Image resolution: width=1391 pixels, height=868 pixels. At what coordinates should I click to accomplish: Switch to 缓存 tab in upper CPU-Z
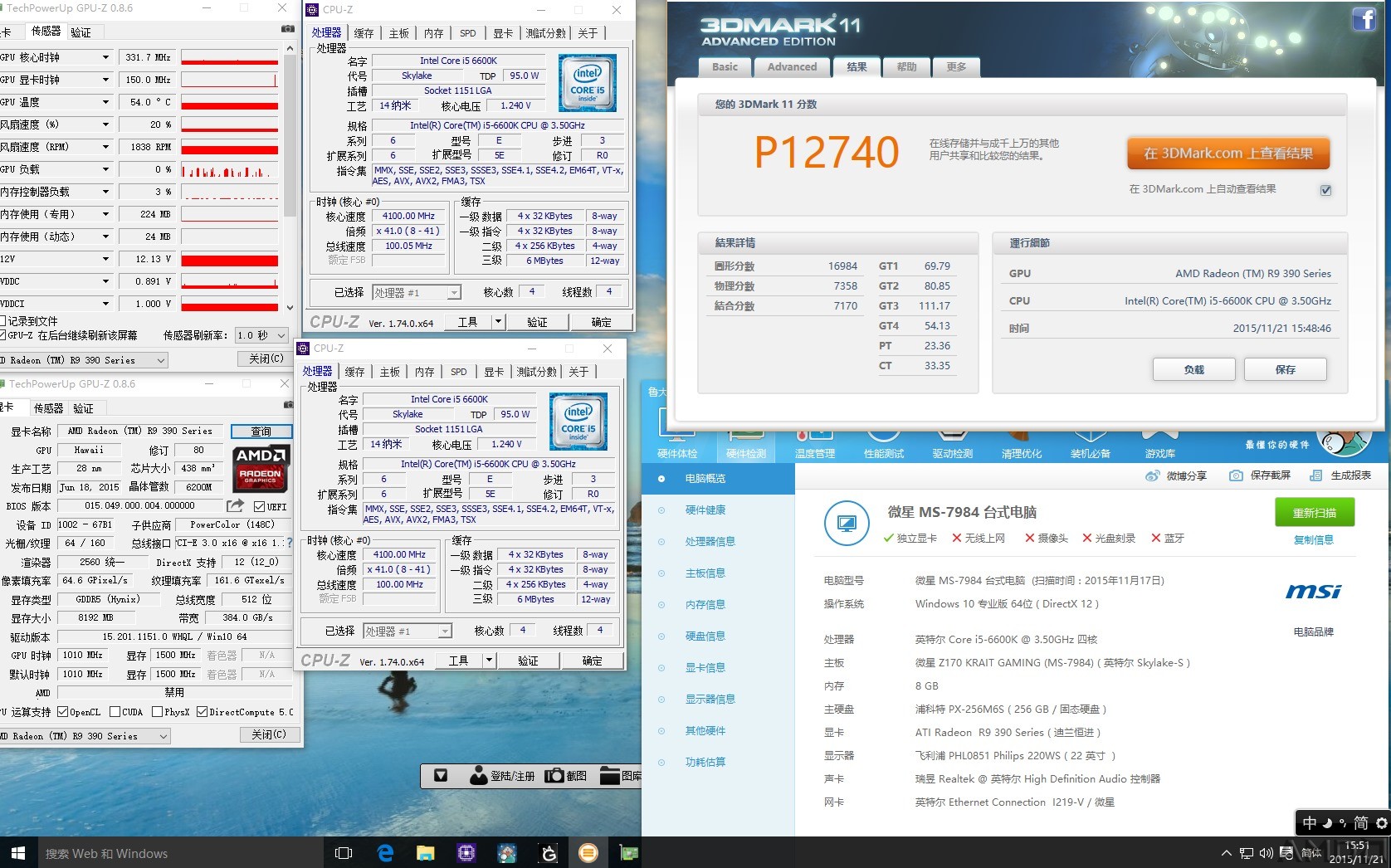(364, 33)
